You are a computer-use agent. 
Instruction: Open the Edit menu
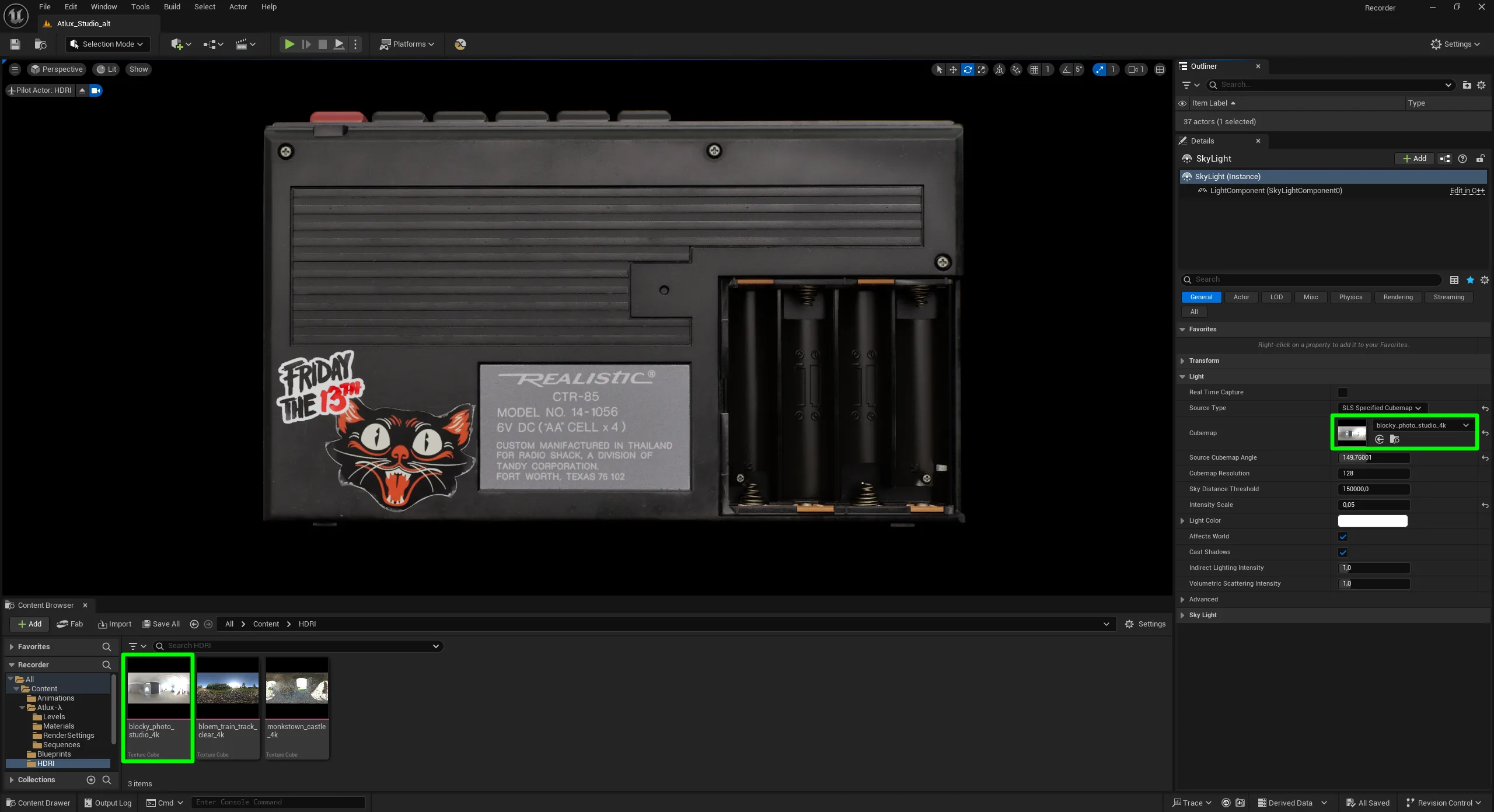(x=71, y=7)
